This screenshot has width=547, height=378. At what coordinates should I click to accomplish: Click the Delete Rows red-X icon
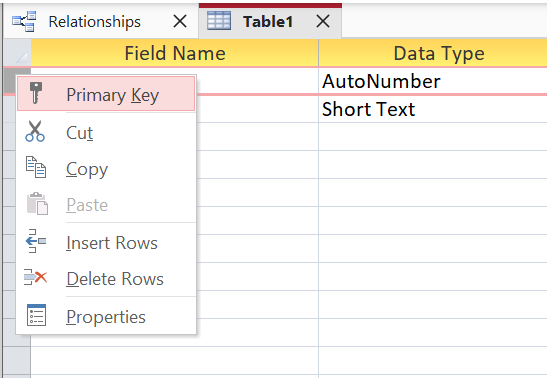pos(36,278)
